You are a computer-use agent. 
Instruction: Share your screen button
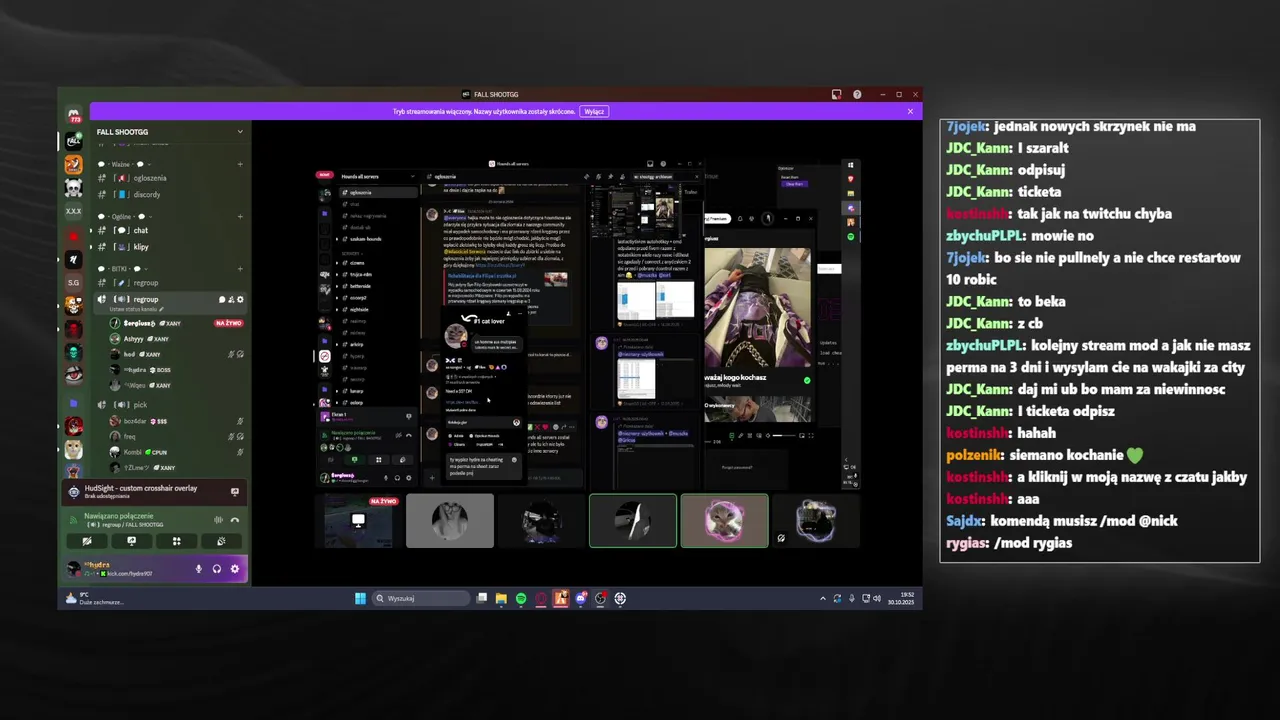click(131, 541)
